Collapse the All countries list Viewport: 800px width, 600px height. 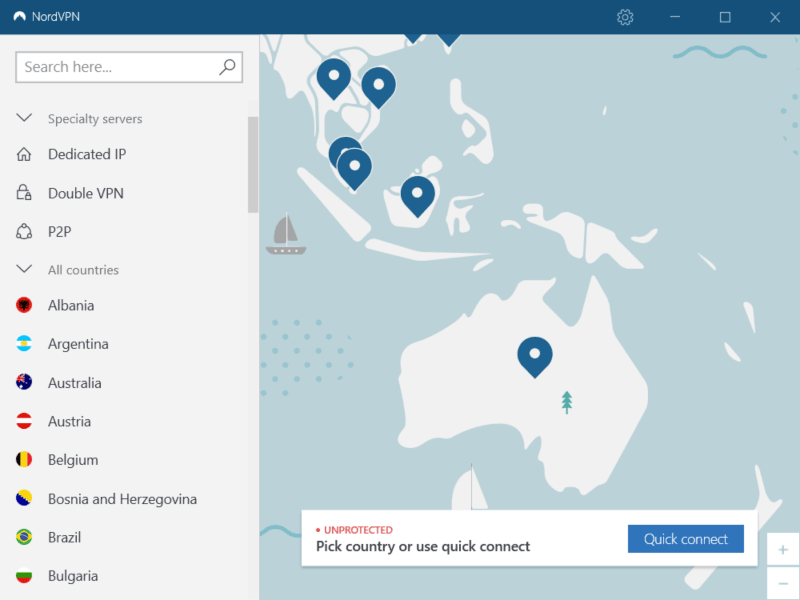[24, 270]
